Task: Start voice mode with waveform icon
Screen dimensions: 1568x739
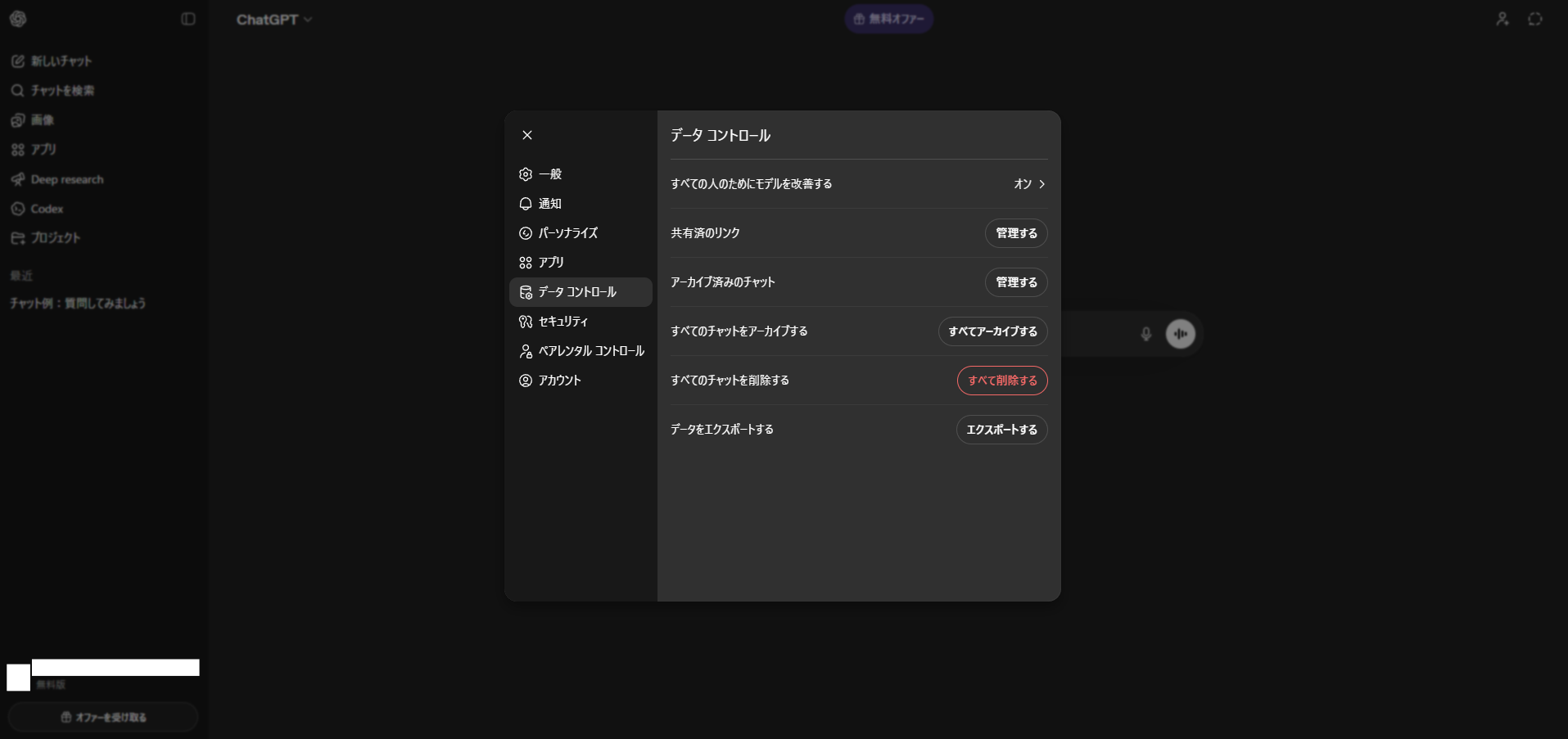Action: coord(1181,334)
